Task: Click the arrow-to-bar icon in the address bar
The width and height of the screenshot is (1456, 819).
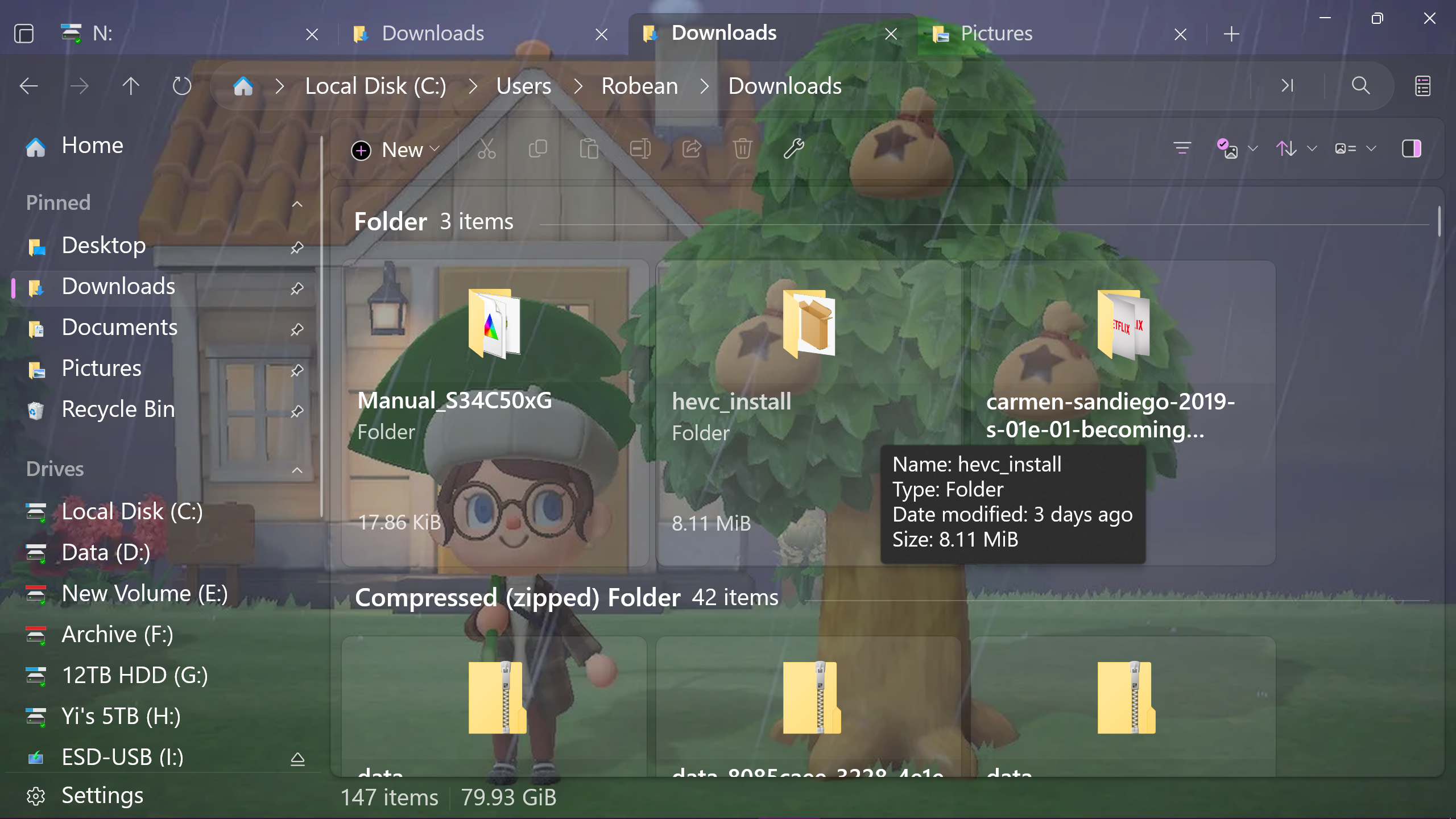Action: coord(1287,86)
